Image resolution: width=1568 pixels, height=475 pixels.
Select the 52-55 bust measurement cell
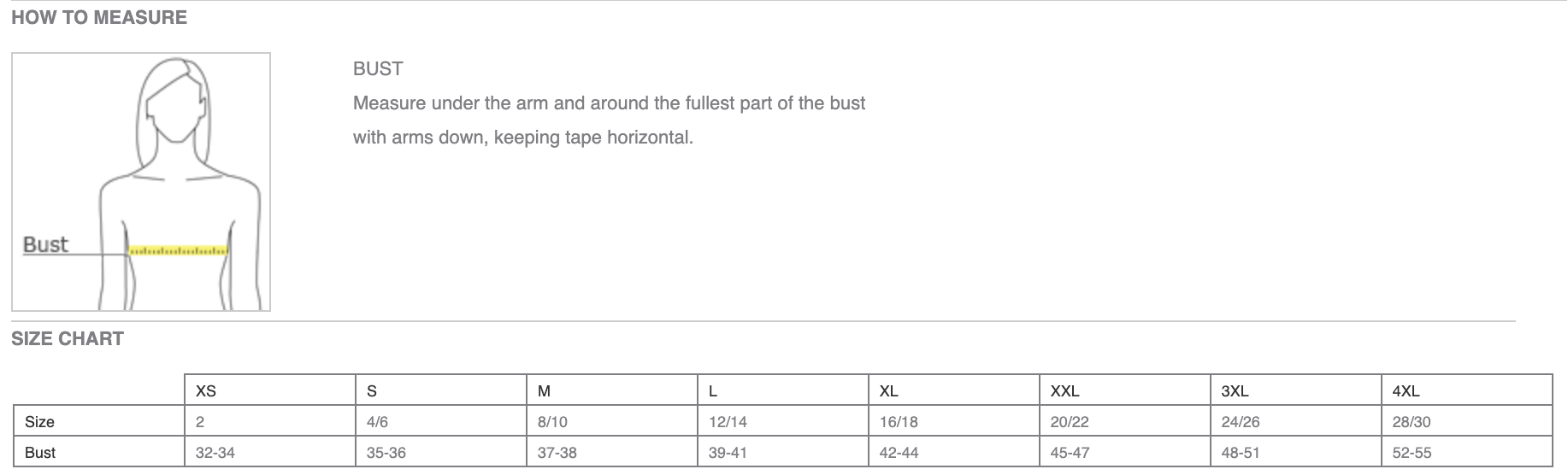coord(1412,453)
